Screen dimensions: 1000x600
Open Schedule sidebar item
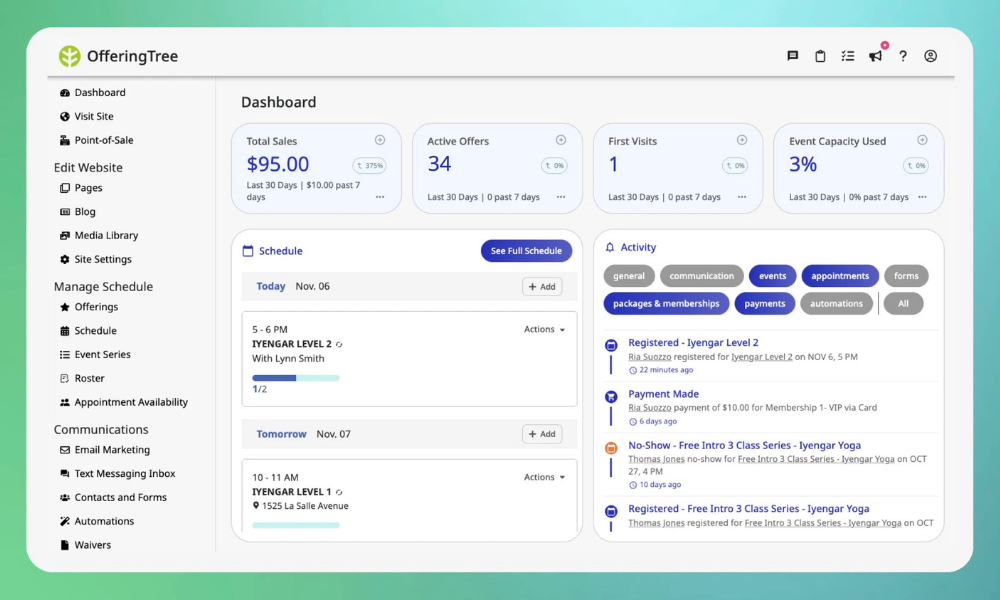88,331
